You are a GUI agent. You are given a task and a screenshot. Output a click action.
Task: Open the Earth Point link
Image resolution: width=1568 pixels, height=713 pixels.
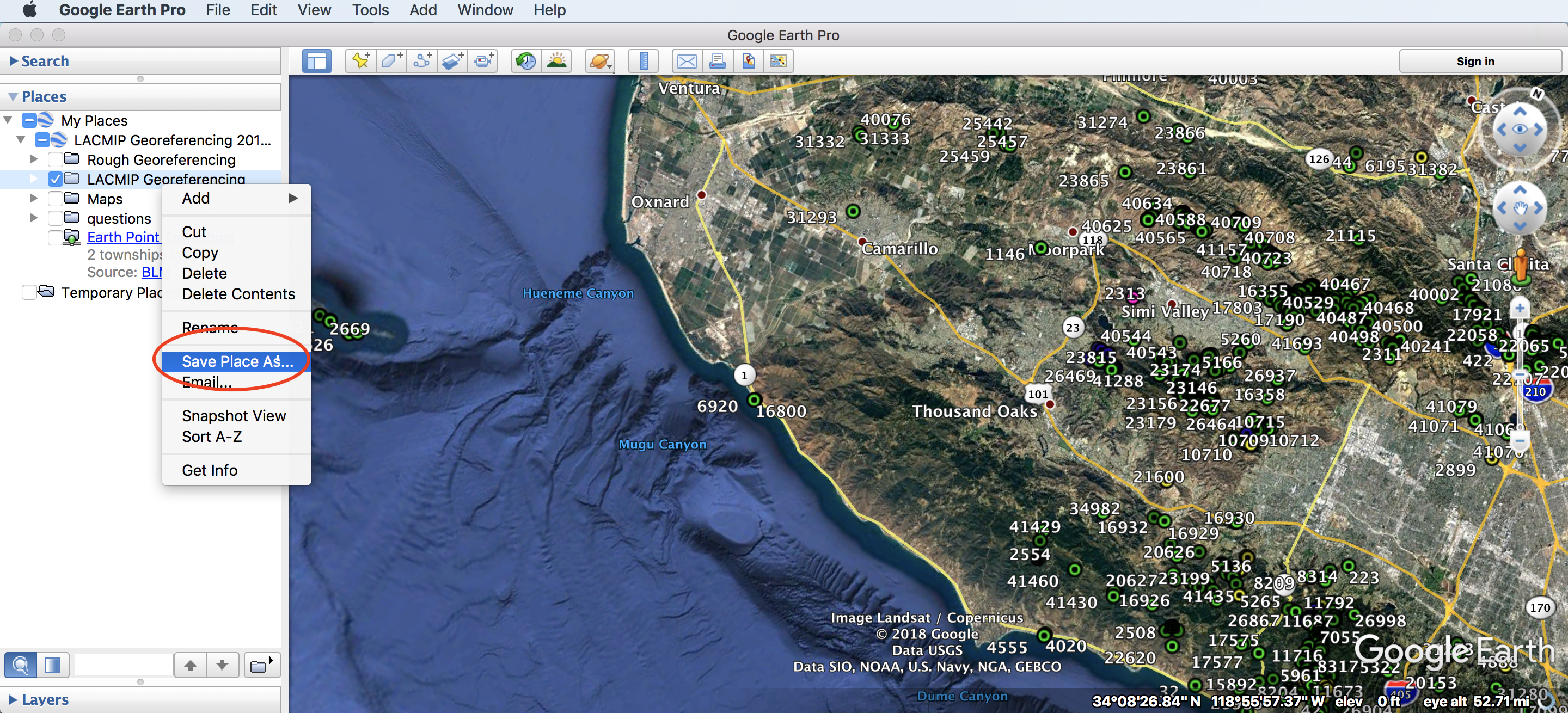pos(123,237)
